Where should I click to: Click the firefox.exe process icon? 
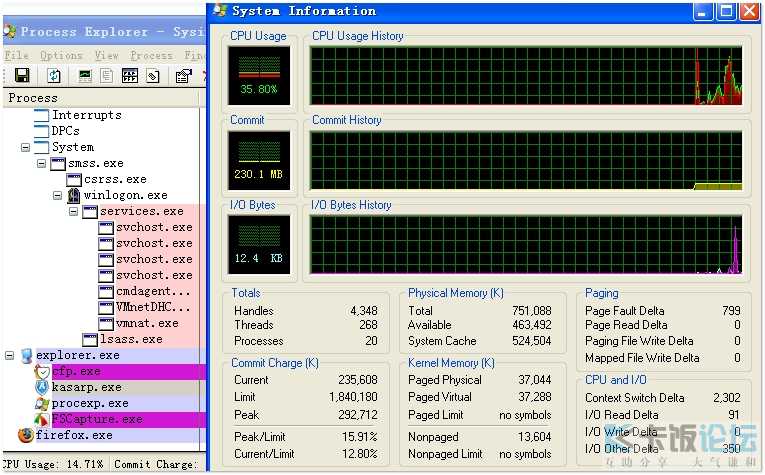(26, 435)
